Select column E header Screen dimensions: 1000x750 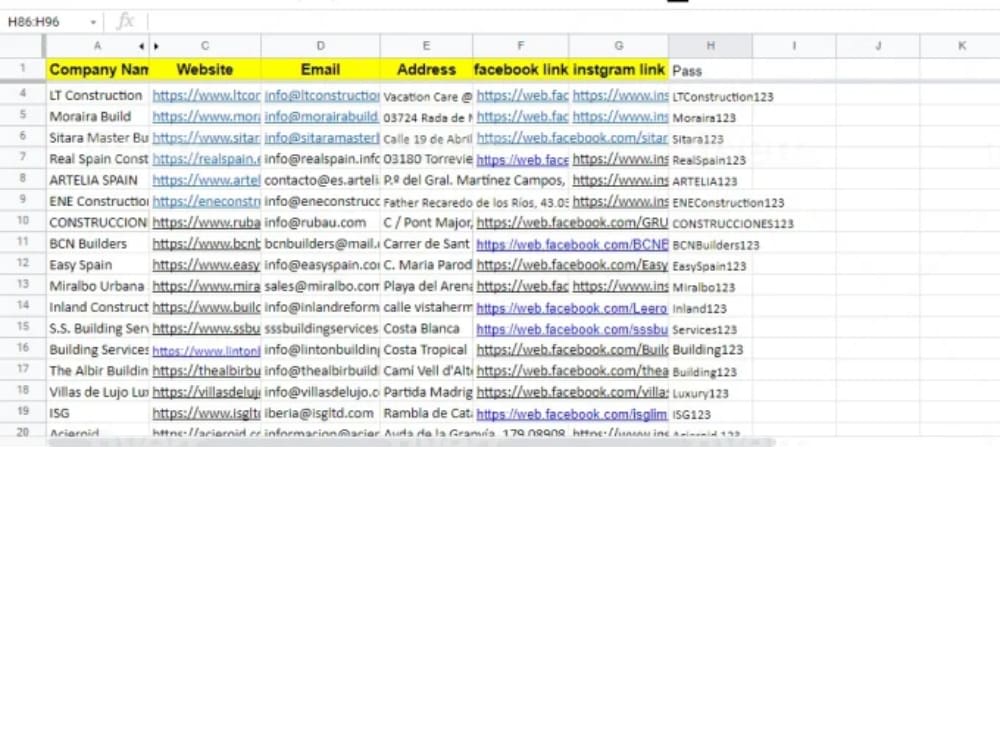426,46
